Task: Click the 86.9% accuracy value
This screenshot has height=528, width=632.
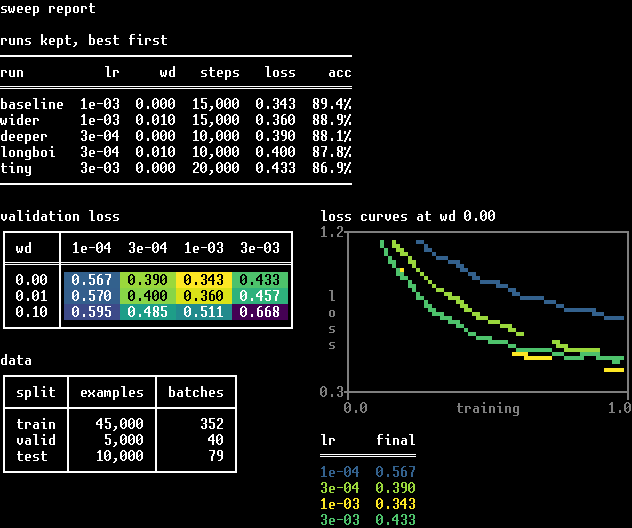Action: point(332,168)
